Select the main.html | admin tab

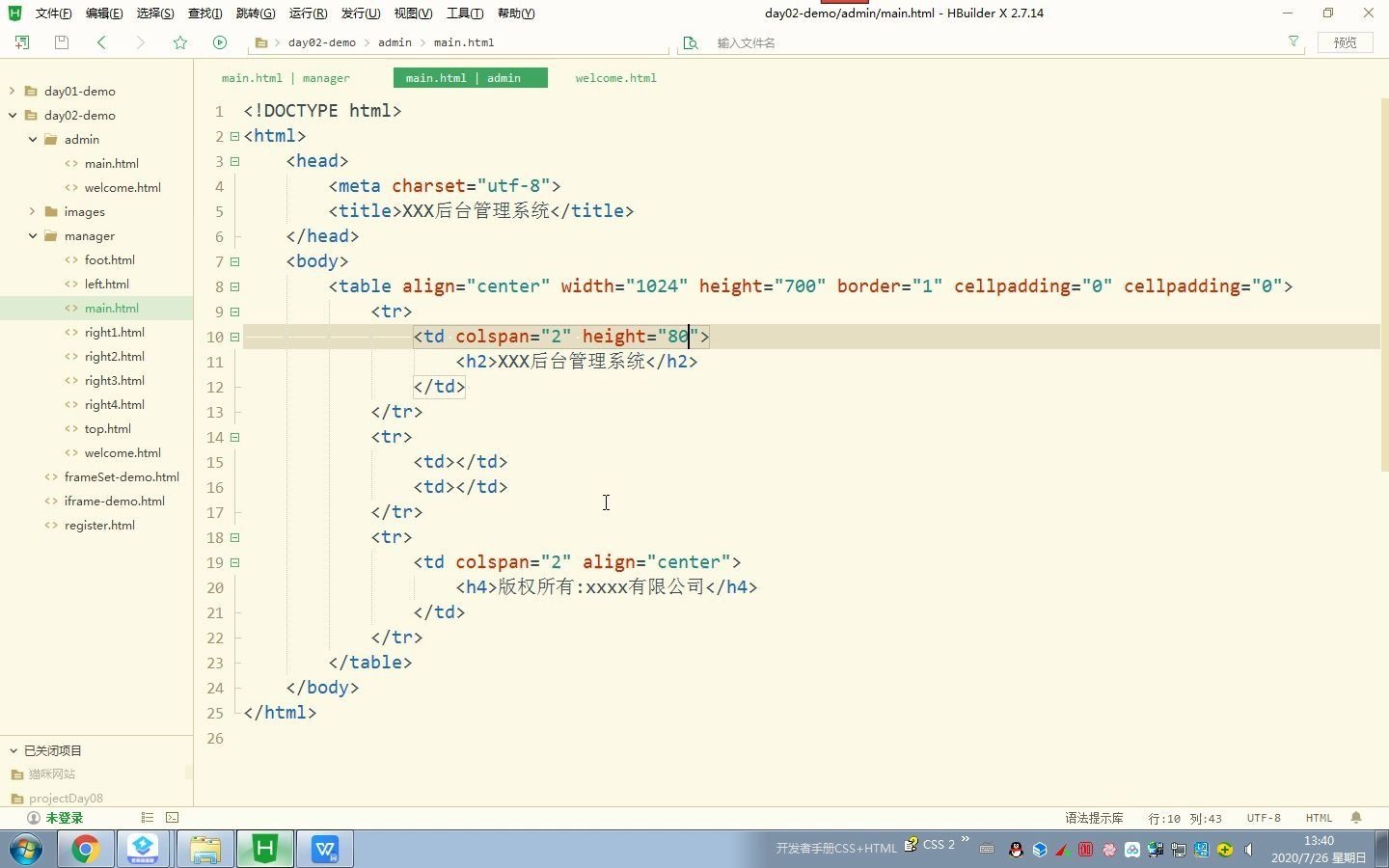tap(471, 78)
